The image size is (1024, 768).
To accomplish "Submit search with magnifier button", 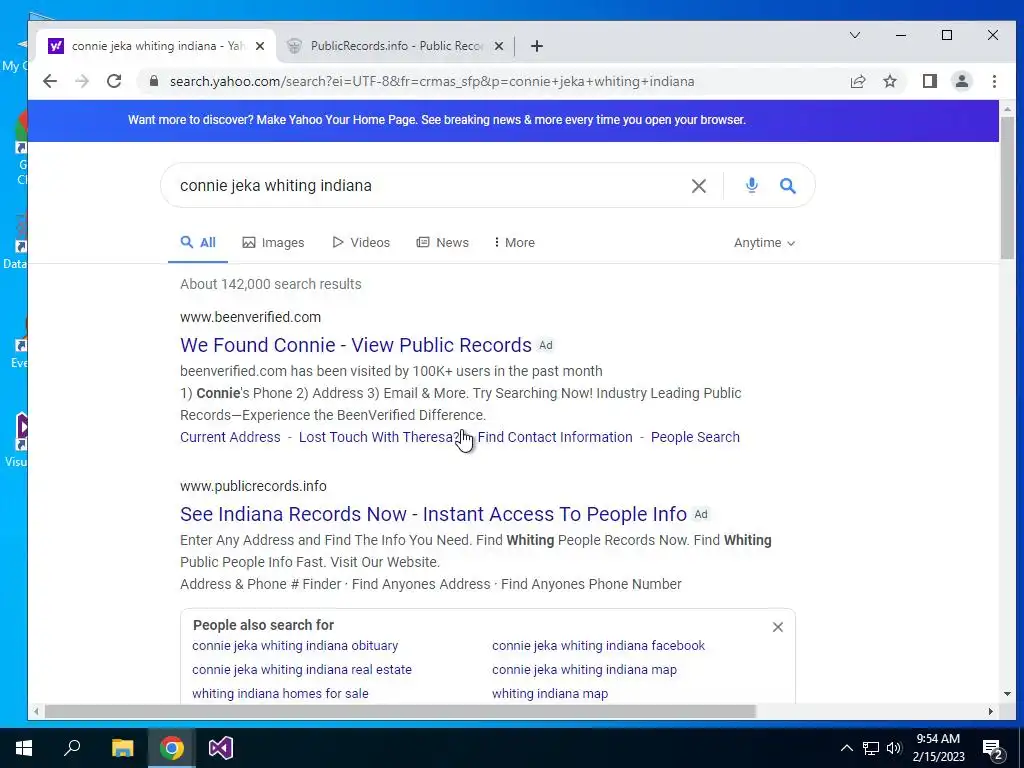I will click(788, 185).
